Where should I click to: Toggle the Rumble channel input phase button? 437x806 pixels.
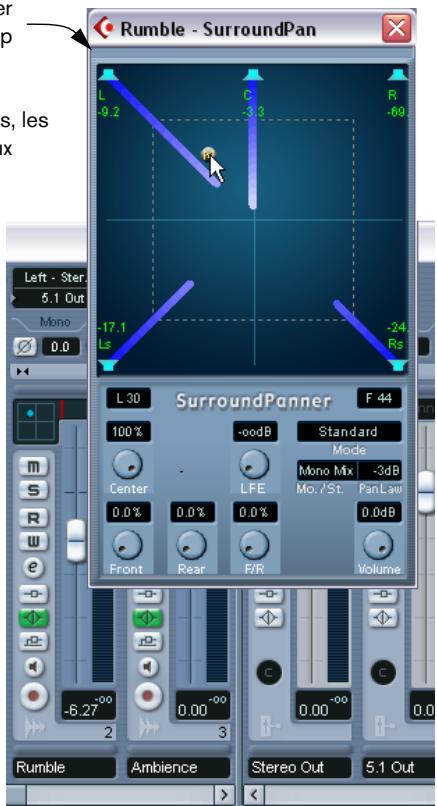[25, 347]
